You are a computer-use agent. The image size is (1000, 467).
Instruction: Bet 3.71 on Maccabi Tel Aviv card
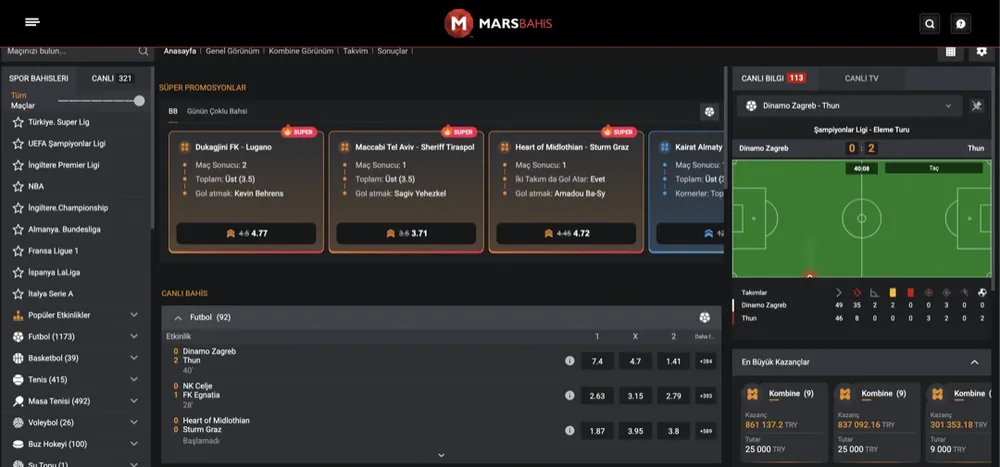click(x=406, y=234)
